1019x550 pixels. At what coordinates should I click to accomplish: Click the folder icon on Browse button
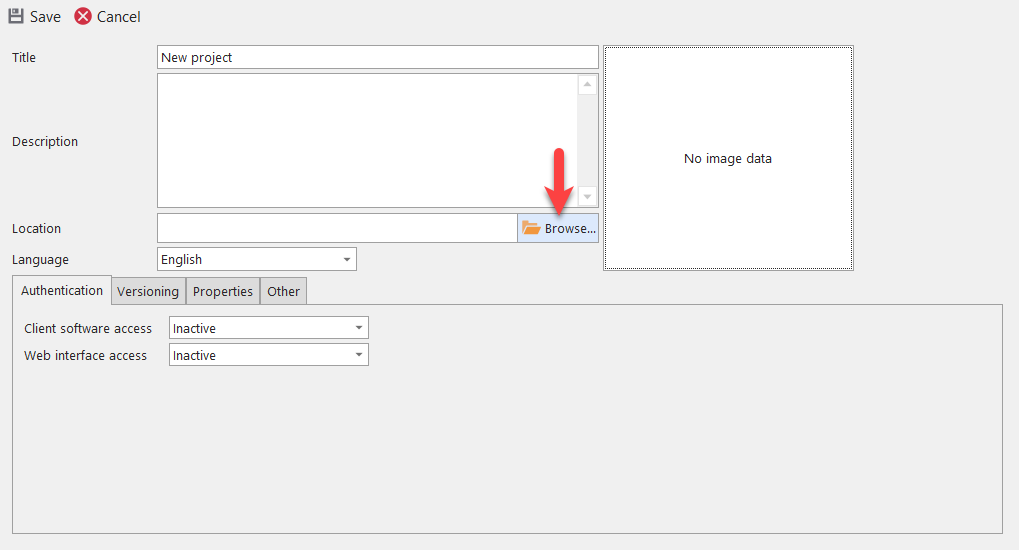(531, 228)
